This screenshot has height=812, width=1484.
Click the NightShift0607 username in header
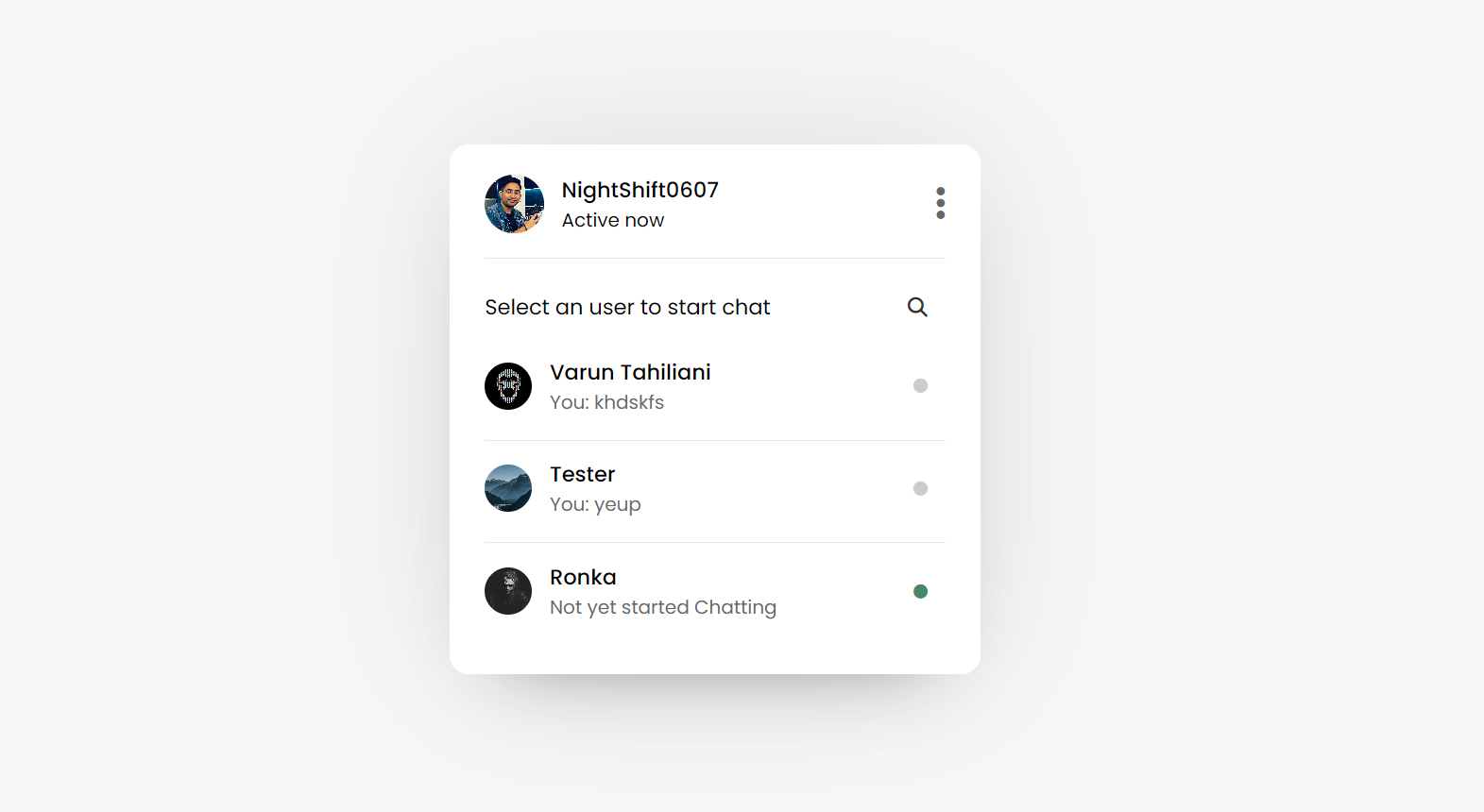[640, 191]
